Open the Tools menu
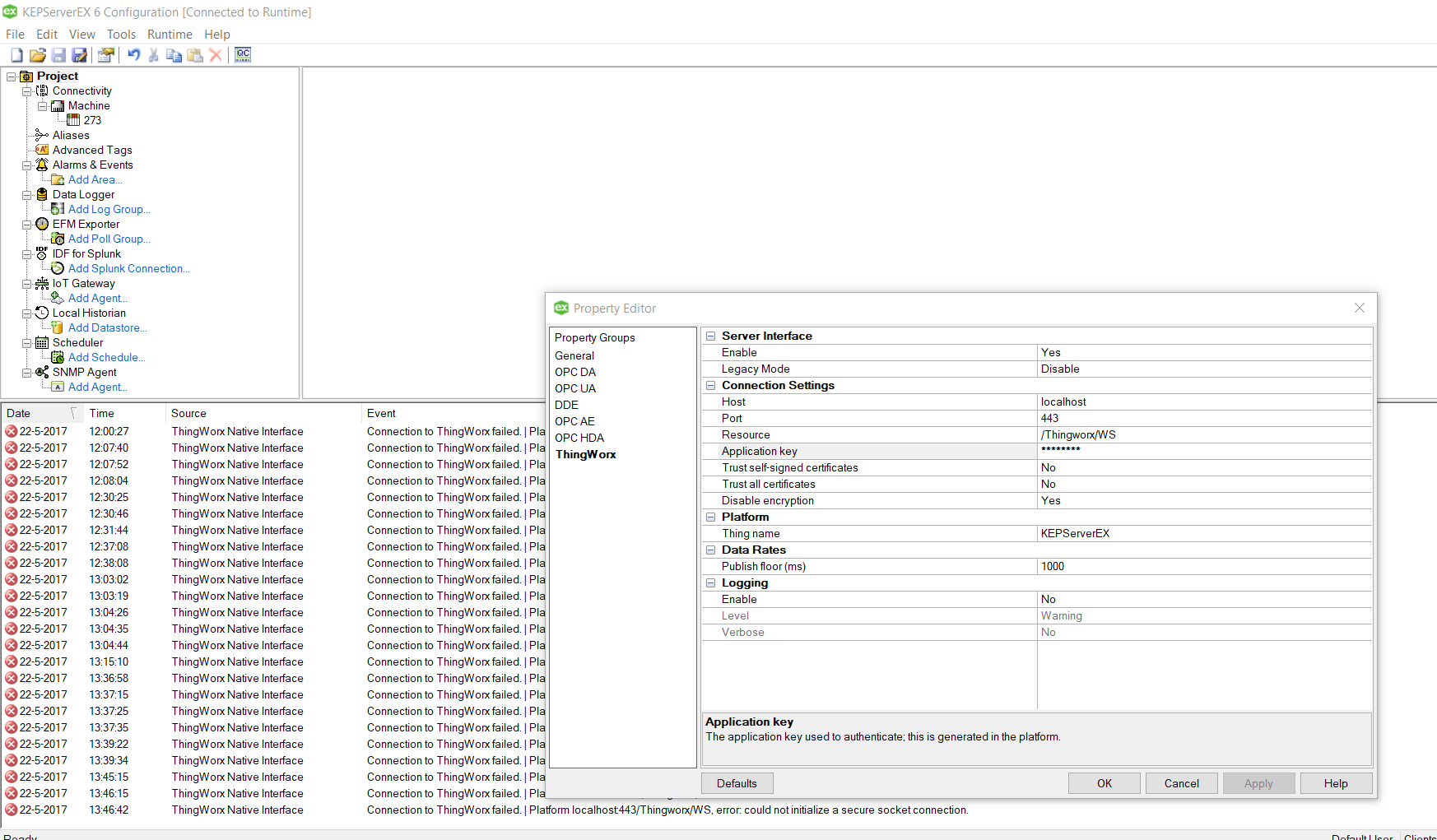This screenshot has width=1437, height=840. click(x=121, y=35)
